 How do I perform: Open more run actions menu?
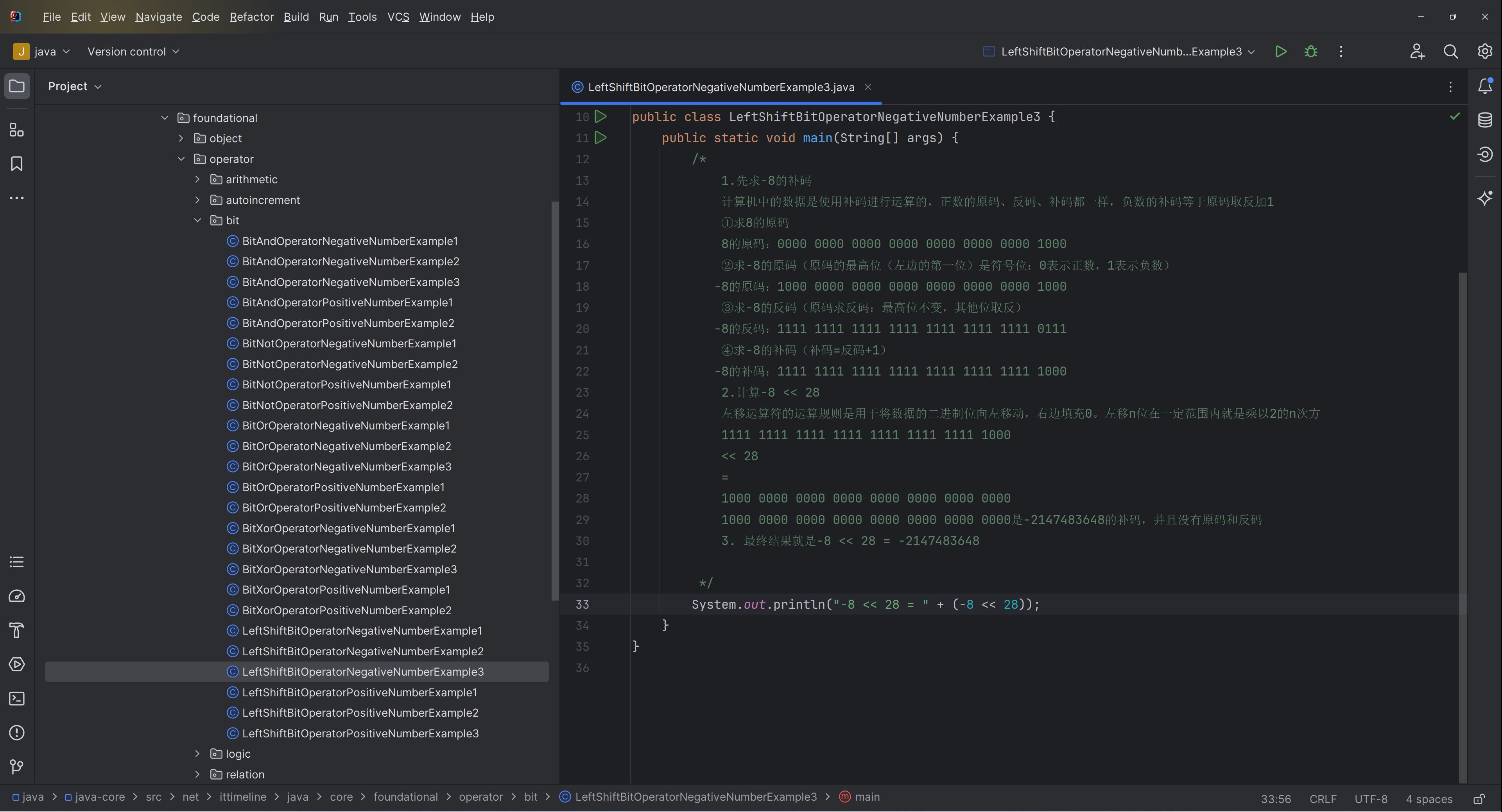pyautogui.click(x=1341, y=51)
